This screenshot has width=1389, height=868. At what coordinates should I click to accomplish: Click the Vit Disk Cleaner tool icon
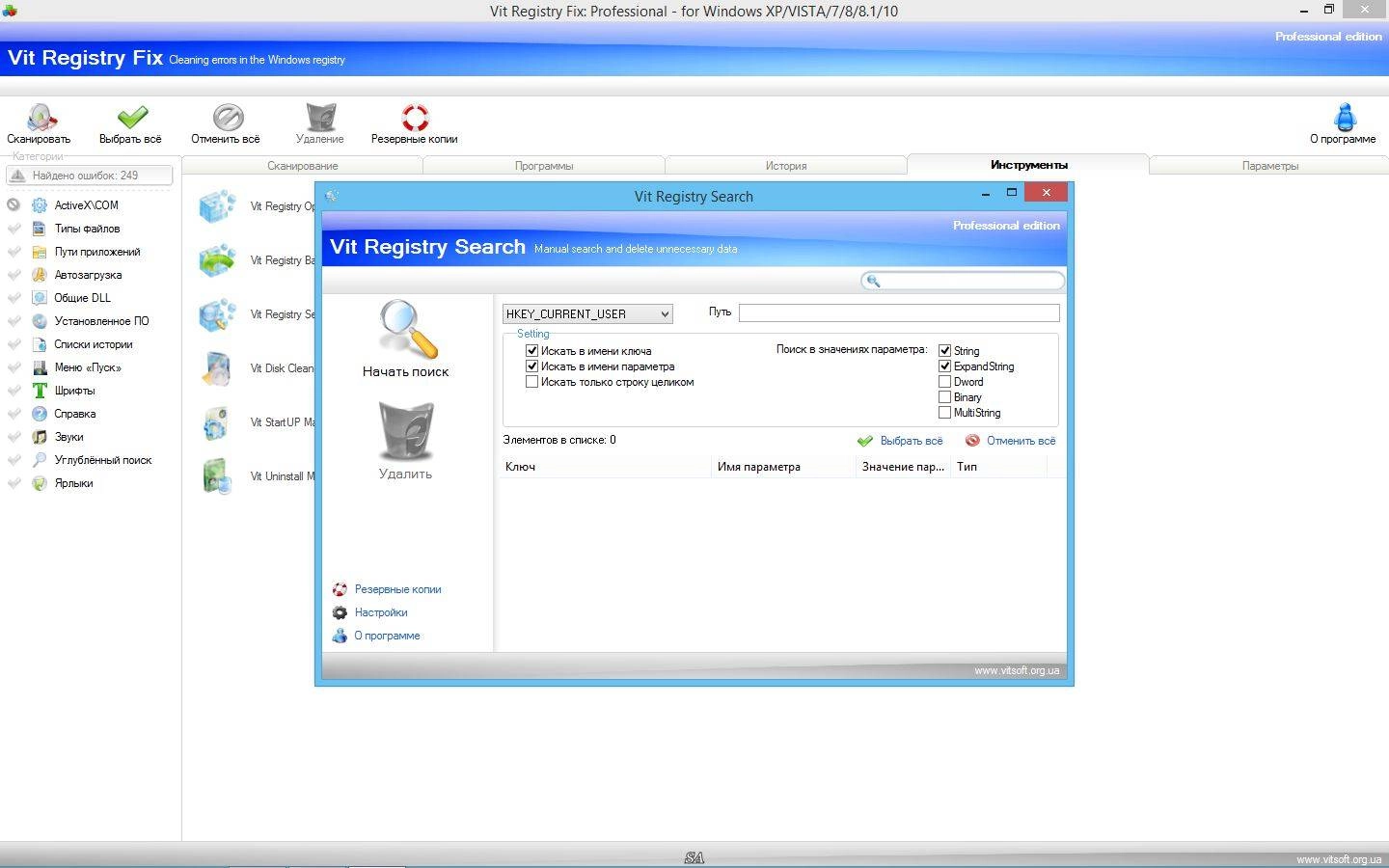(217, 368)
